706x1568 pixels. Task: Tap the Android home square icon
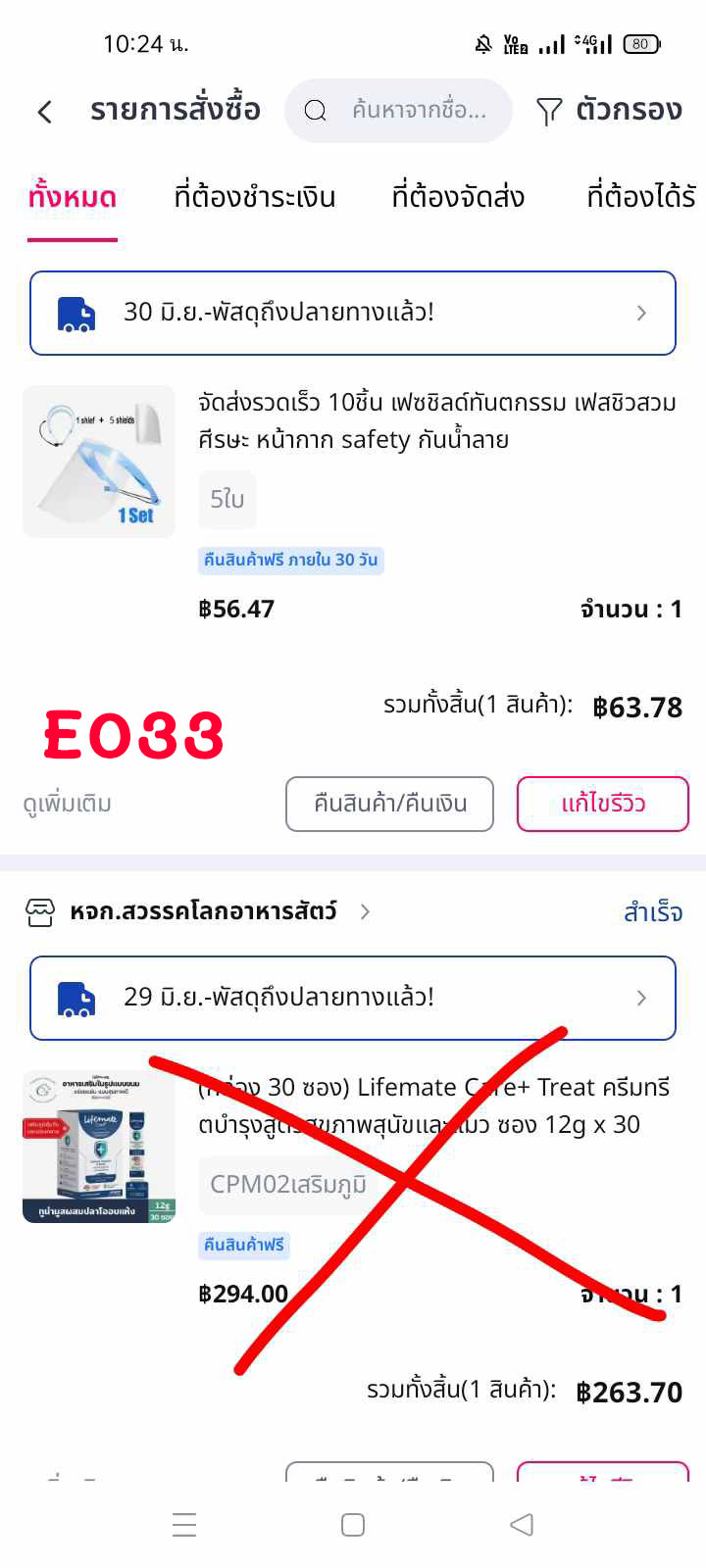click(353, 1525)
